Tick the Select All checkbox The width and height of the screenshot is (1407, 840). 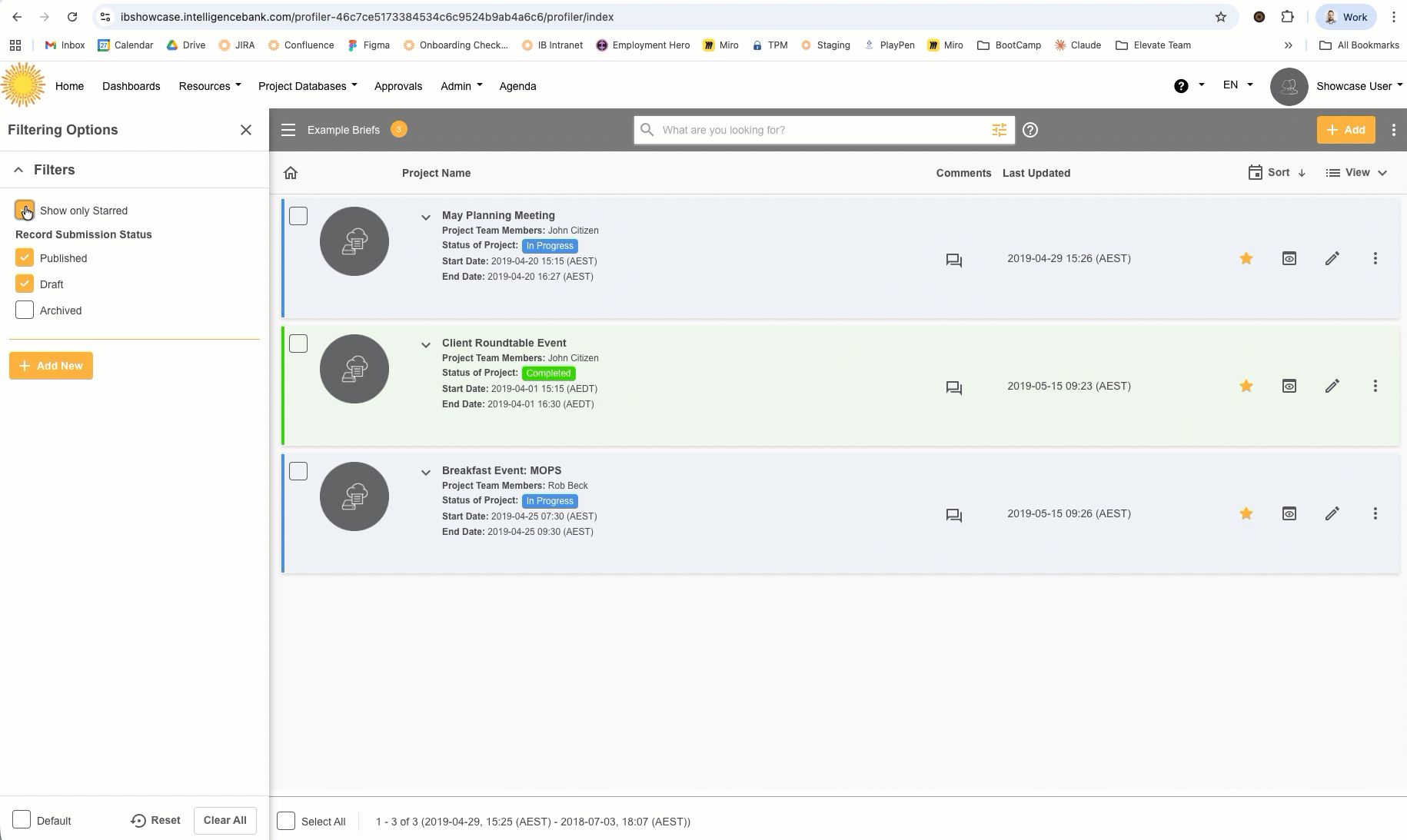[x=286, y=821]
